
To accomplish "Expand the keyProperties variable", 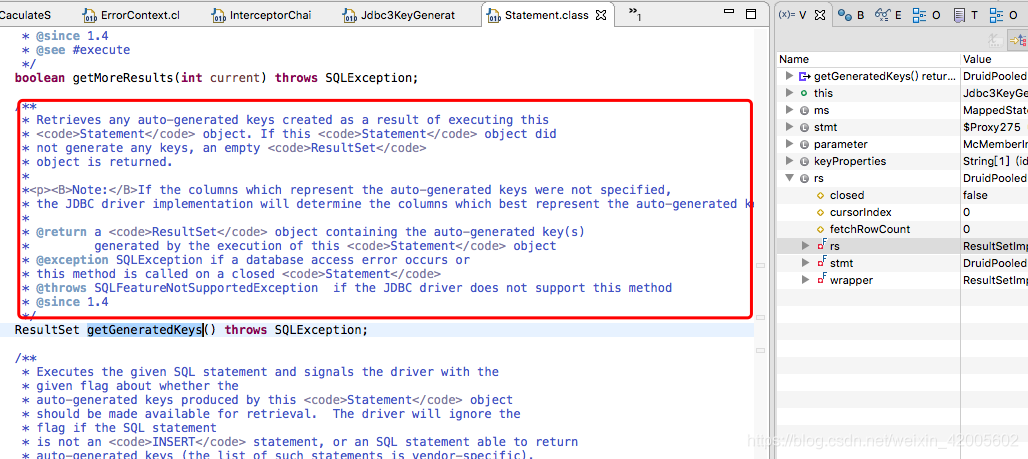I will click(x=789, y=161).
